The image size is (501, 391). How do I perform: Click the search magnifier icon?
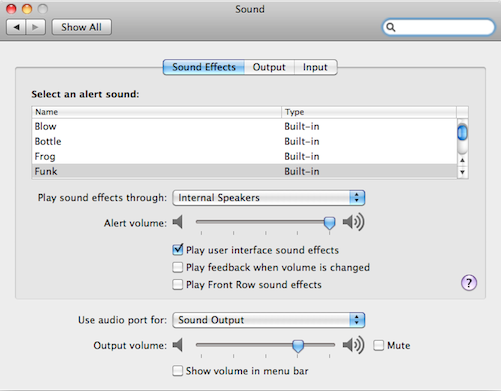pos(391,27)
